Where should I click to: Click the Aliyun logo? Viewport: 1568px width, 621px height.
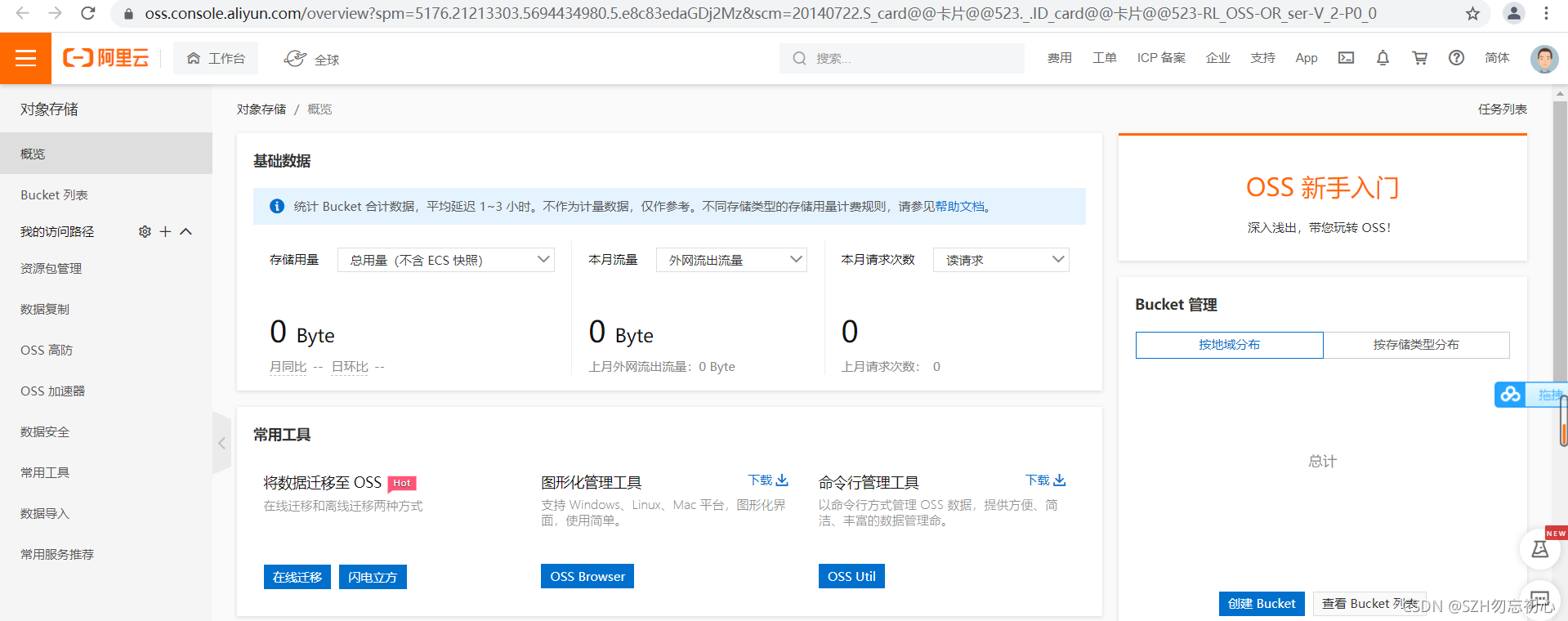coord(106,58)
